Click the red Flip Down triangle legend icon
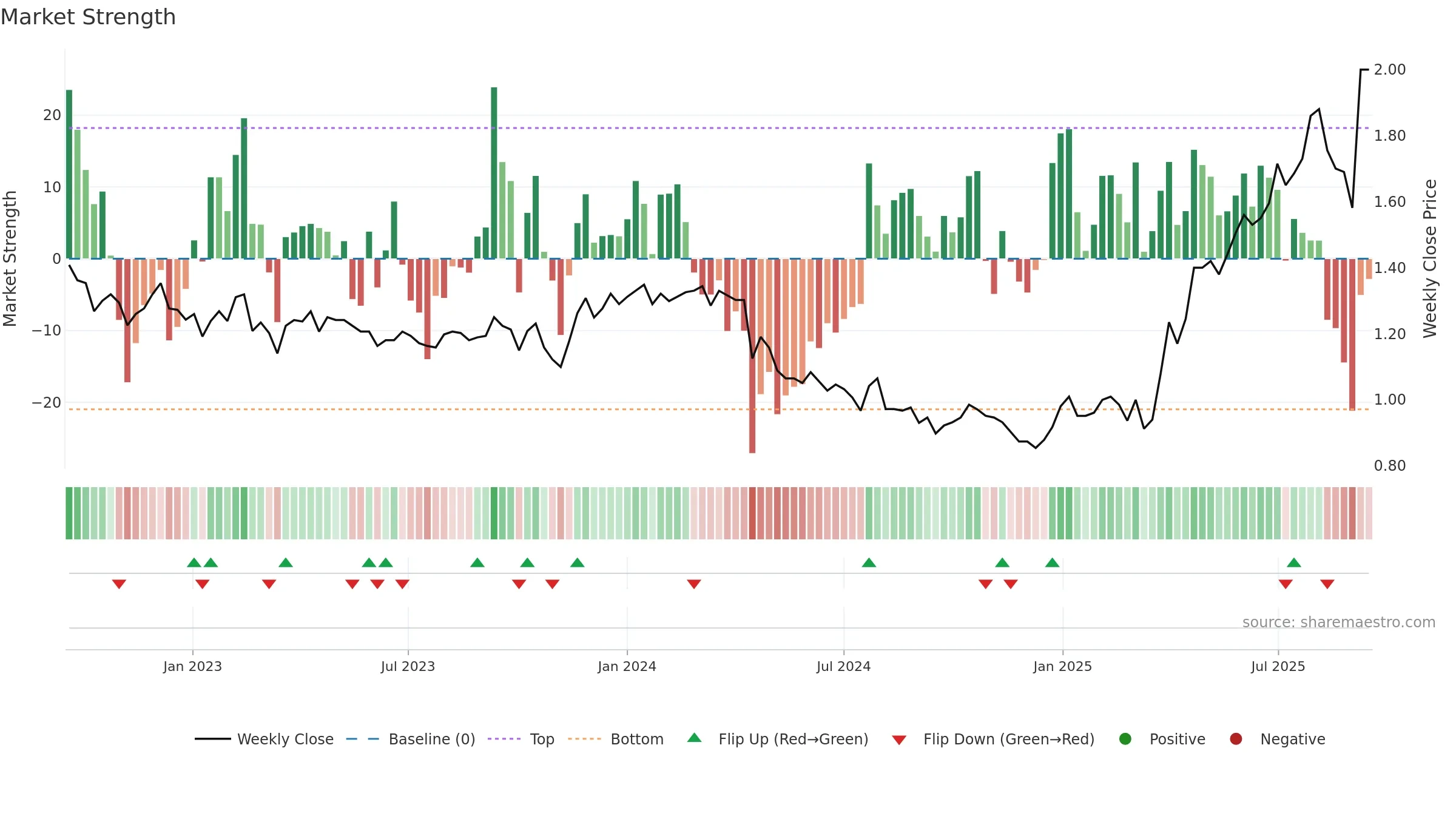The height and width of the screenshot is (819, 1456). [899, 740]
